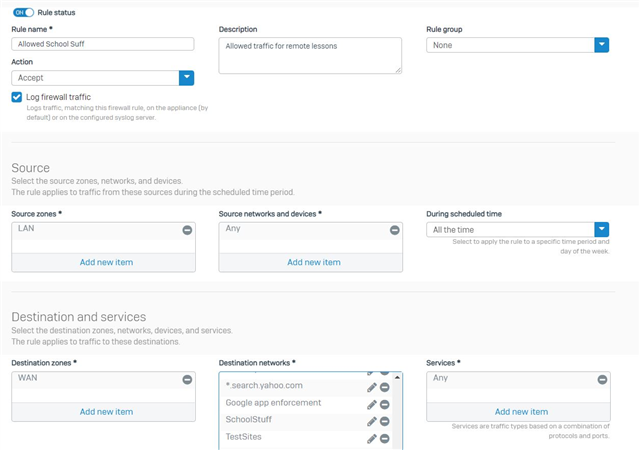640x450 pixels.
Task: Open During scheduled time dropdown
Action: point(518,230)
